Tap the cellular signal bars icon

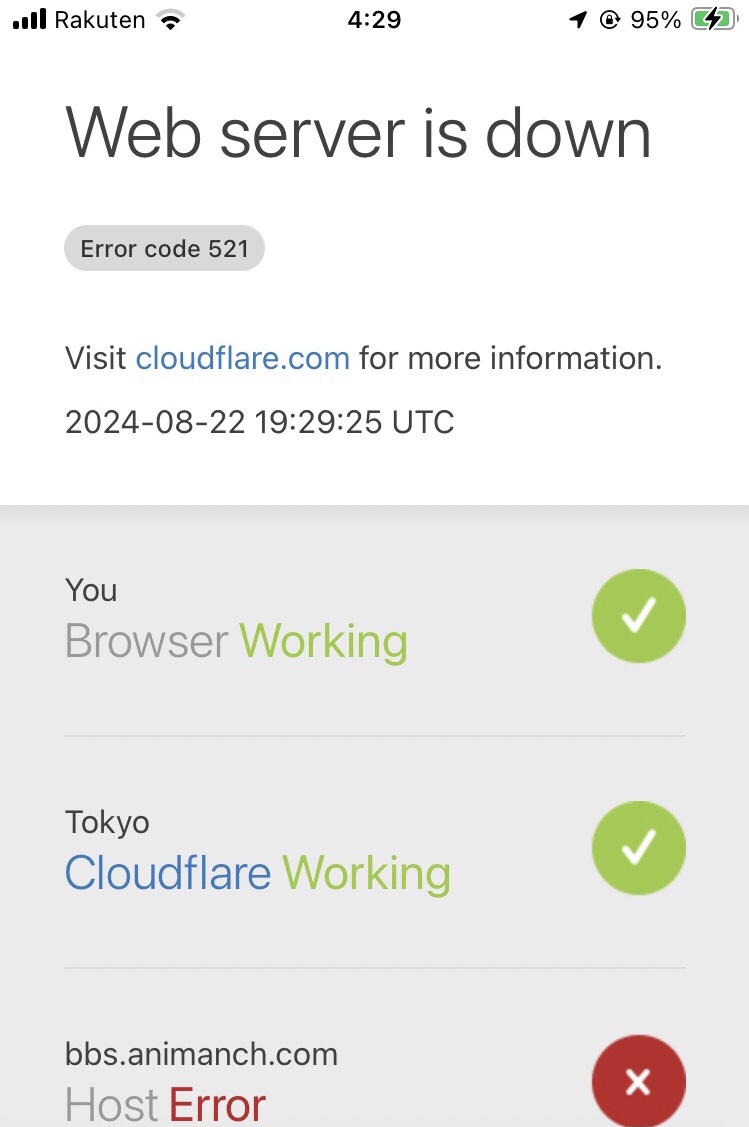pyautogui.click(x=29, y=19)
